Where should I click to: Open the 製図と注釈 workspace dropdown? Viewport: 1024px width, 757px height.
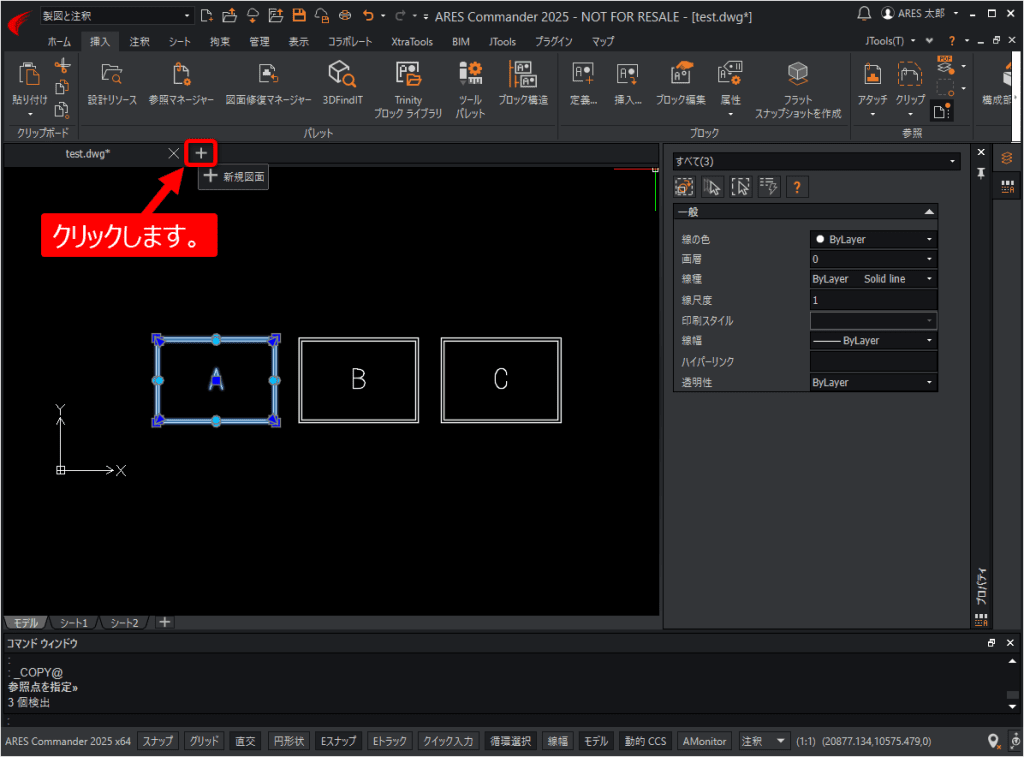coord(116,16)
